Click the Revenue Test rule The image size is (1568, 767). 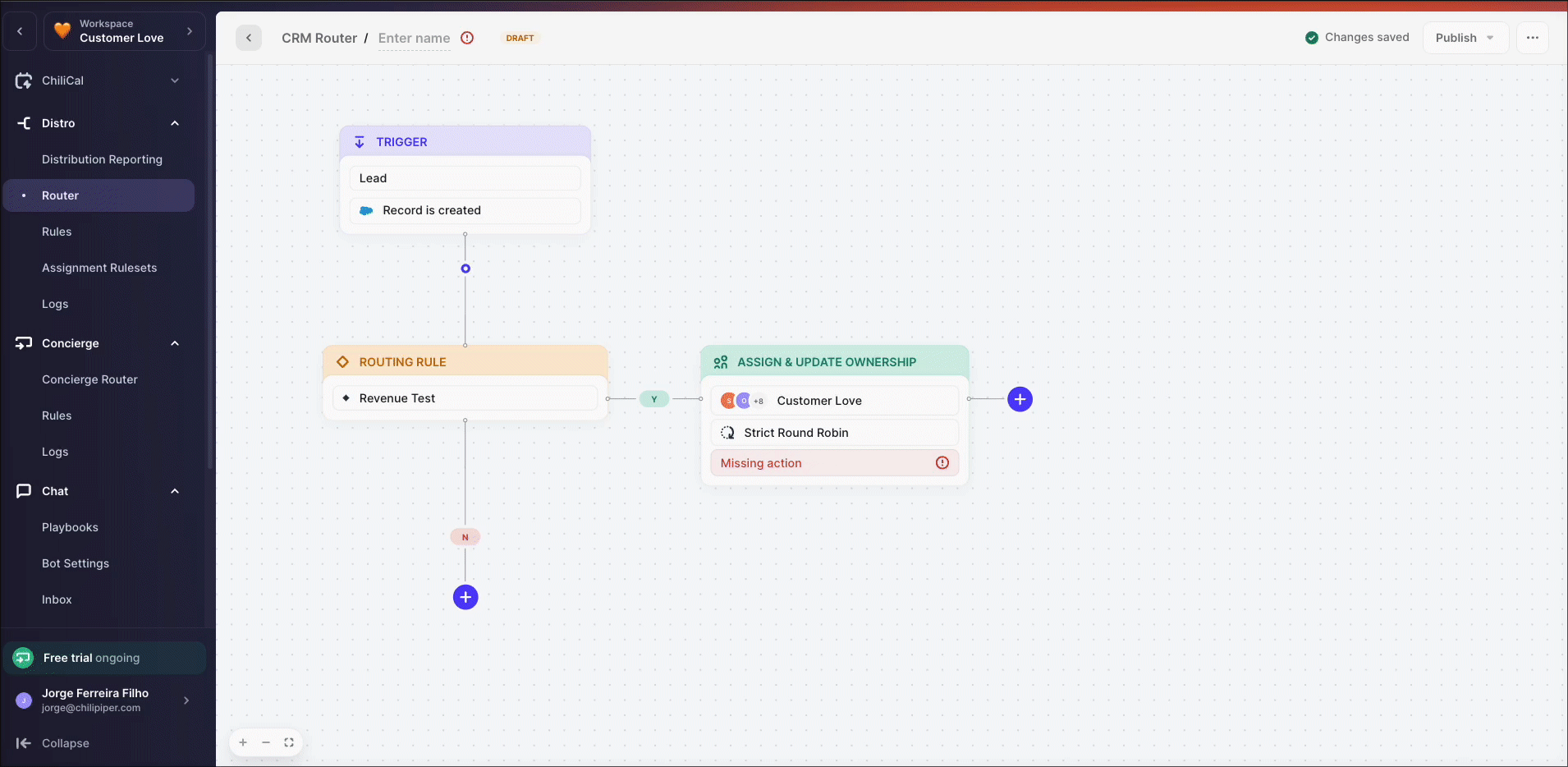[465, 398]
